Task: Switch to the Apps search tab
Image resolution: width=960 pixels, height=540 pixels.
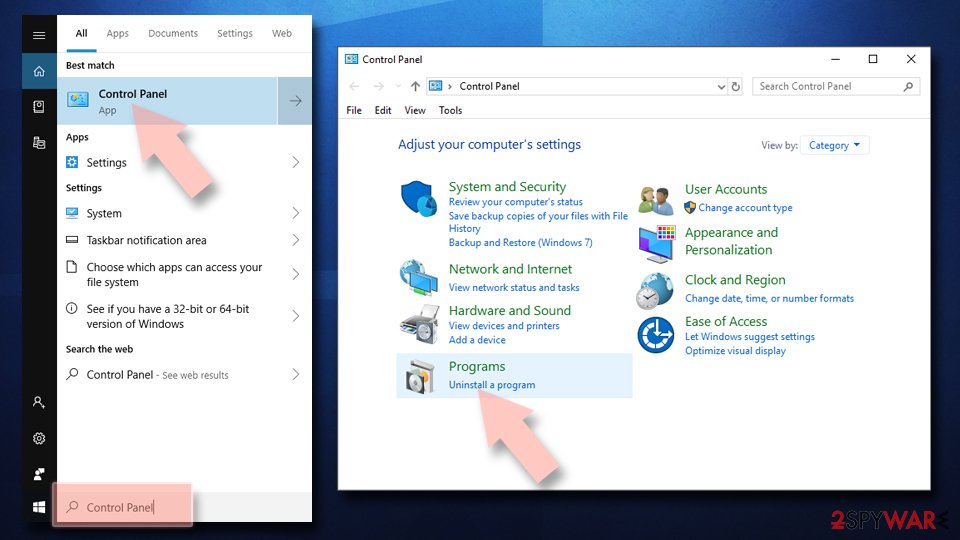Action: tap(118, 33)
